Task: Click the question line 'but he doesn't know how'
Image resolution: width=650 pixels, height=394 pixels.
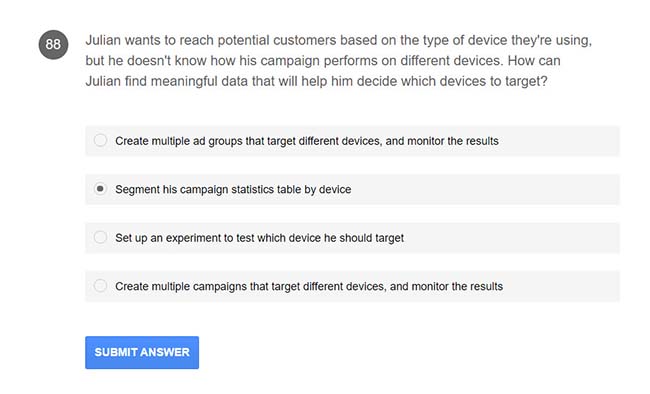Action: [x=323, y=61]
